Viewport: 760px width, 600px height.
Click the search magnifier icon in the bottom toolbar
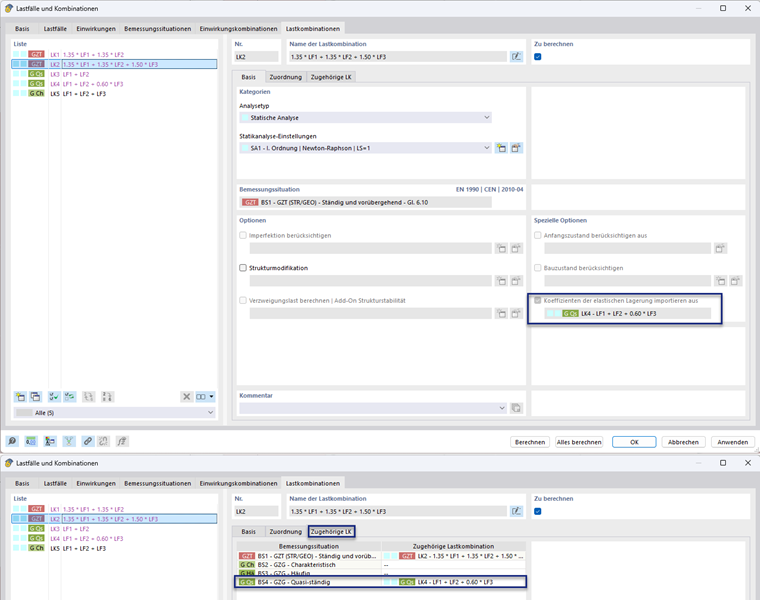12,441
